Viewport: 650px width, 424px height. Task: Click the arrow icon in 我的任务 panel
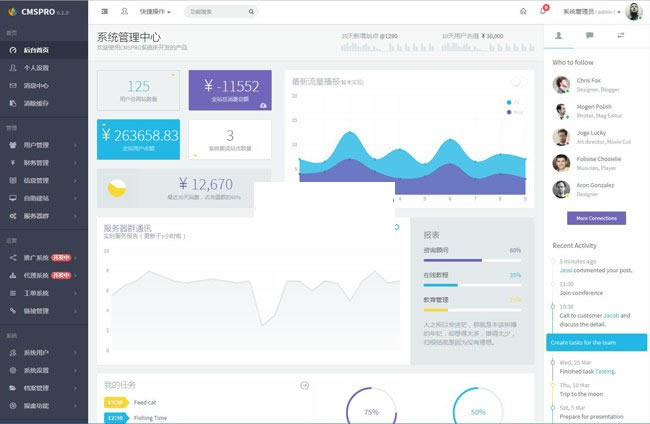[305, 385]
